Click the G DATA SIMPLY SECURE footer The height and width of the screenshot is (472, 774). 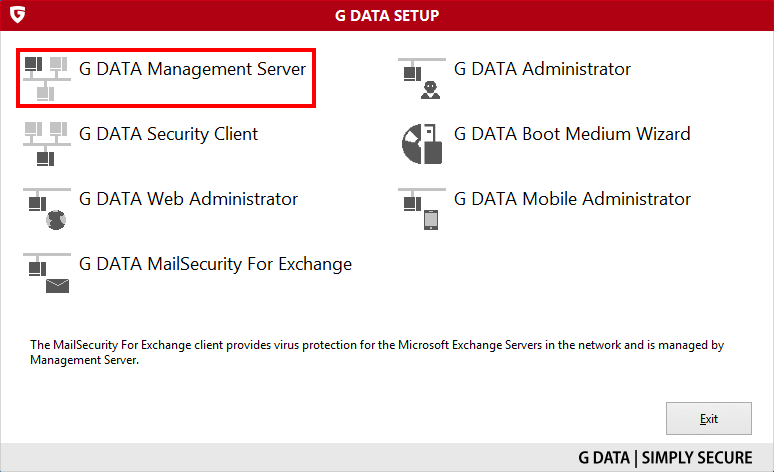click(665, 458)
